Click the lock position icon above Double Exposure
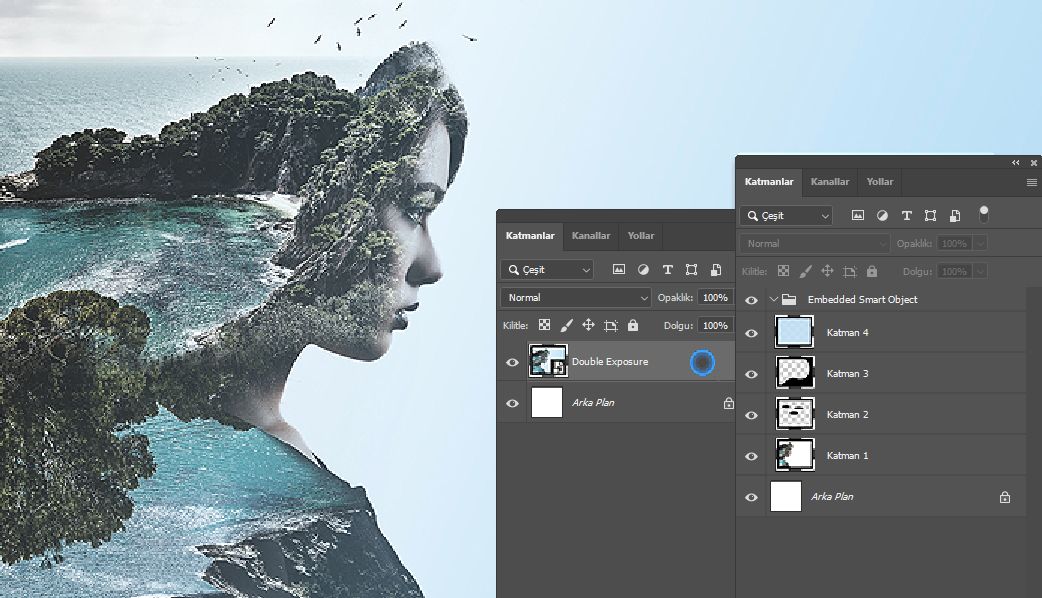 (x=588, y=325)
